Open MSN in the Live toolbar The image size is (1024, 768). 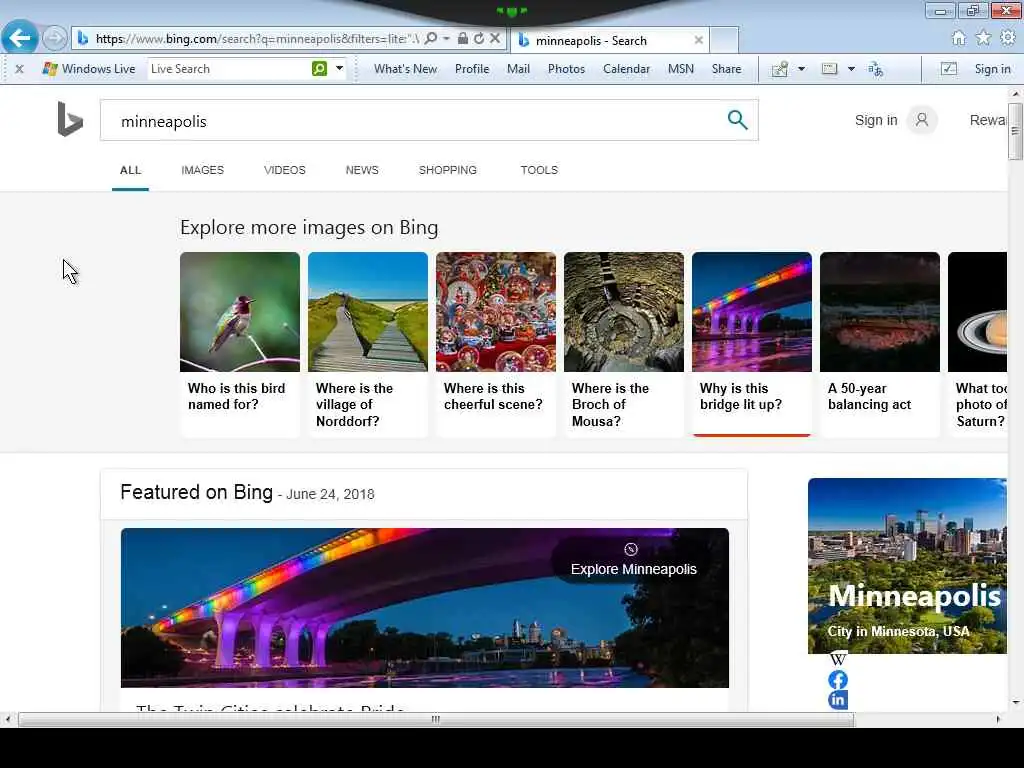coord(680,69)
